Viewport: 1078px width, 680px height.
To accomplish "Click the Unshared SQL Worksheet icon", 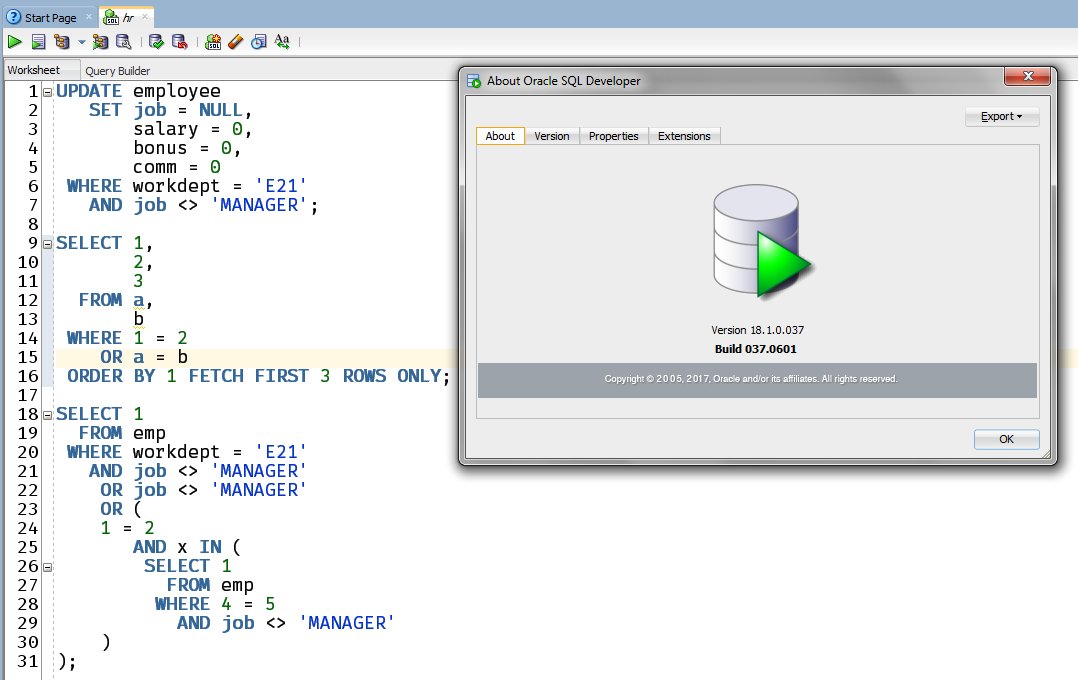I will coord(213,42).
